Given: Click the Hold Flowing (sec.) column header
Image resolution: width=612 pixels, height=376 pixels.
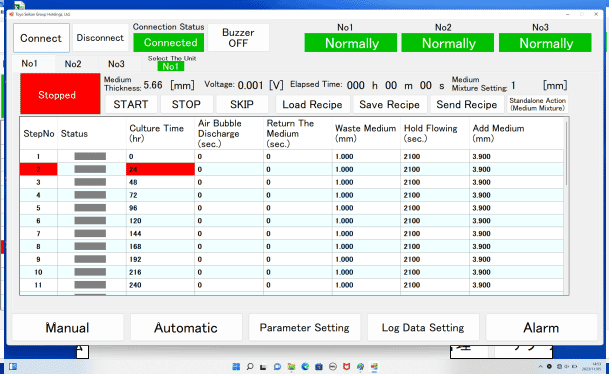Looking at the screenshot, I should click(435, 134).
